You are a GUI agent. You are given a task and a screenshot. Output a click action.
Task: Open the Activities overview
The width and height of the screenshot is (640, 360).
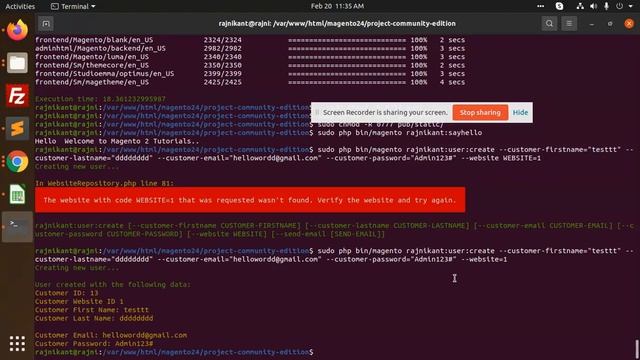(x=20, y=6)
